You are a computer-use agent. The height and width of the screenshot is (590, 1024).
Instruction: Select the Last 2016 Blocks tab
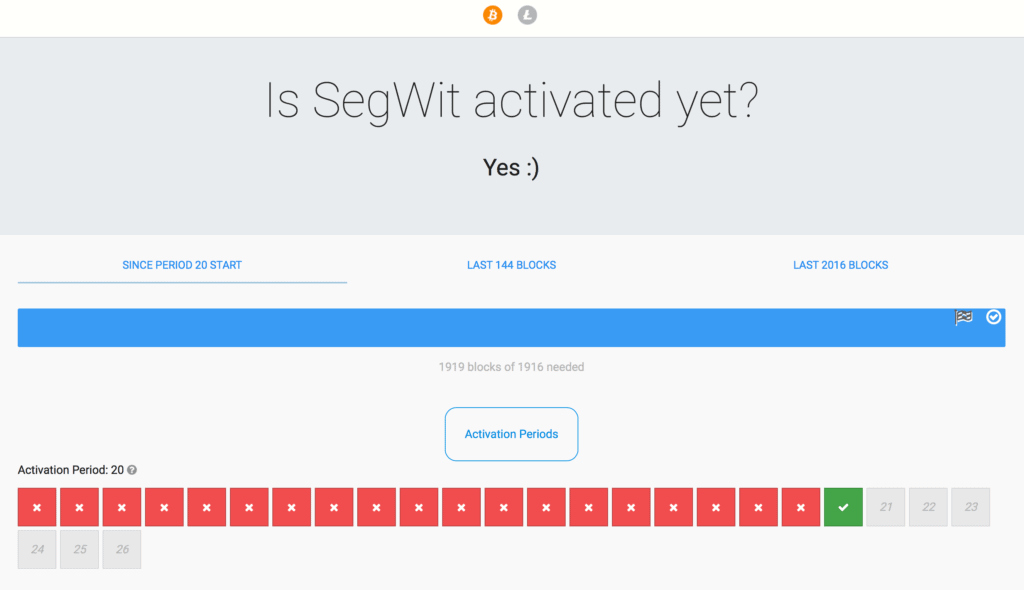click(x=840, y=265)
